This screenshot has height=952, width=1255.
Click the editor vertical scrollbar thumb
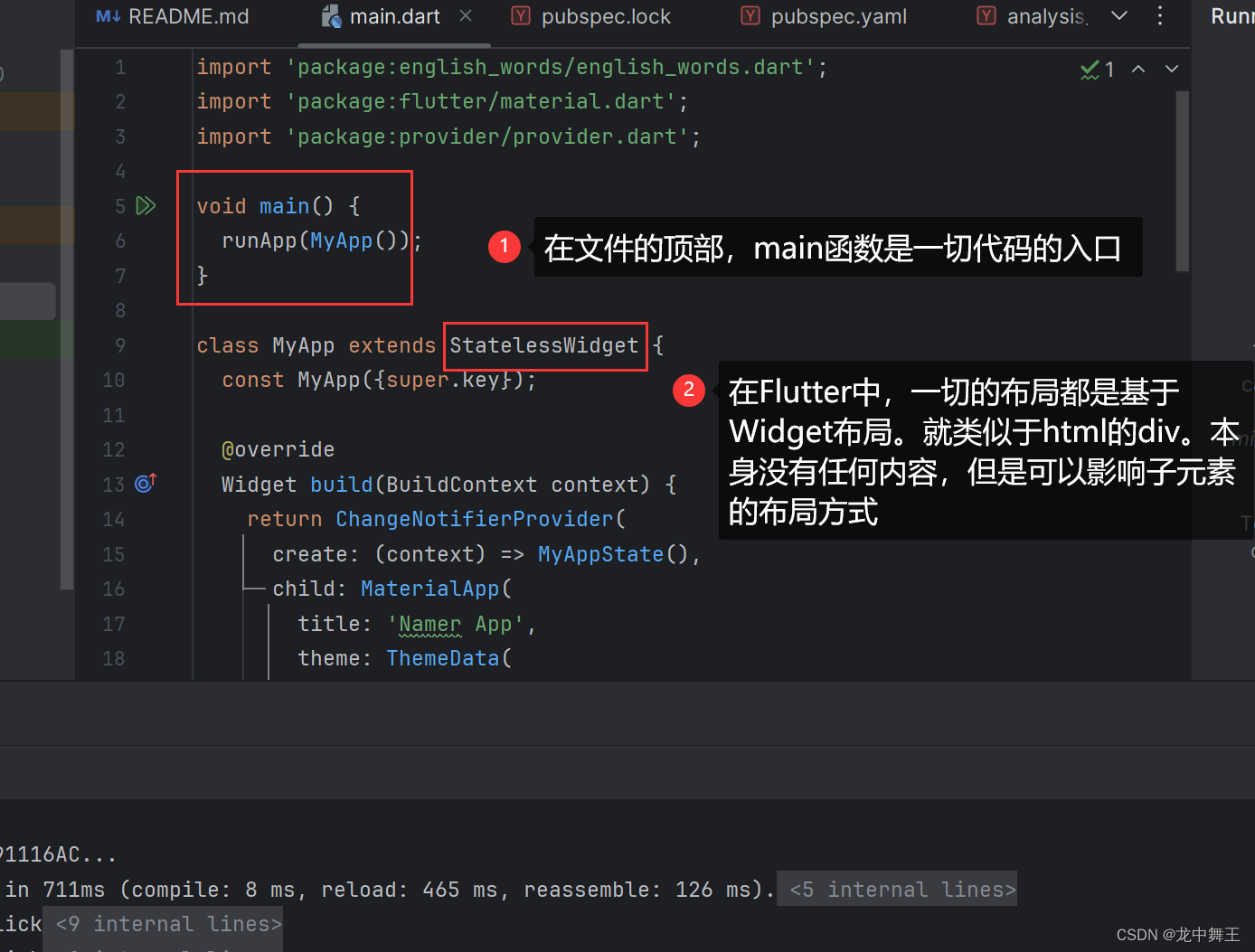[1182, 181]
